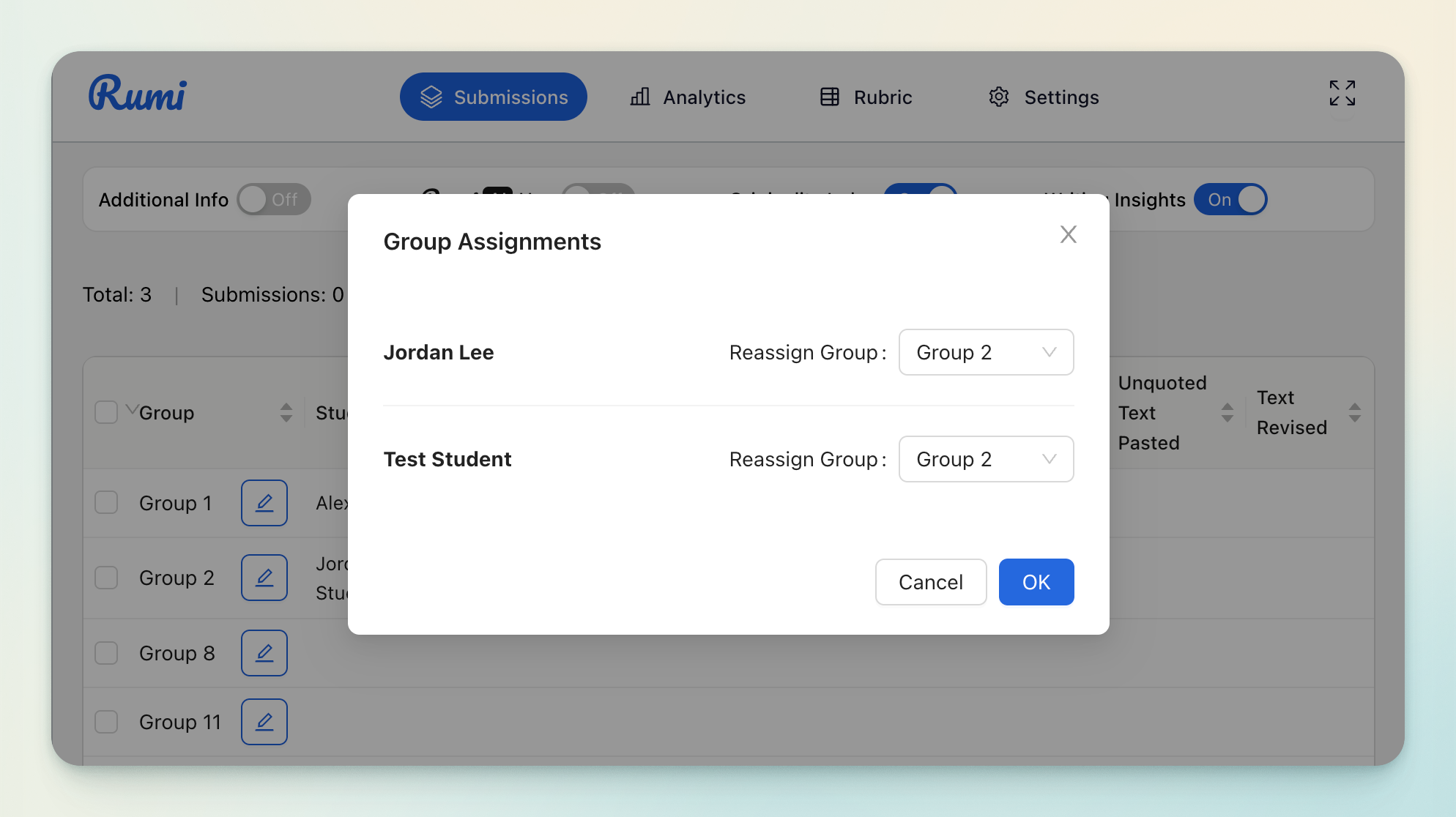Click the edit pencil for Group 11

[264, 722]
